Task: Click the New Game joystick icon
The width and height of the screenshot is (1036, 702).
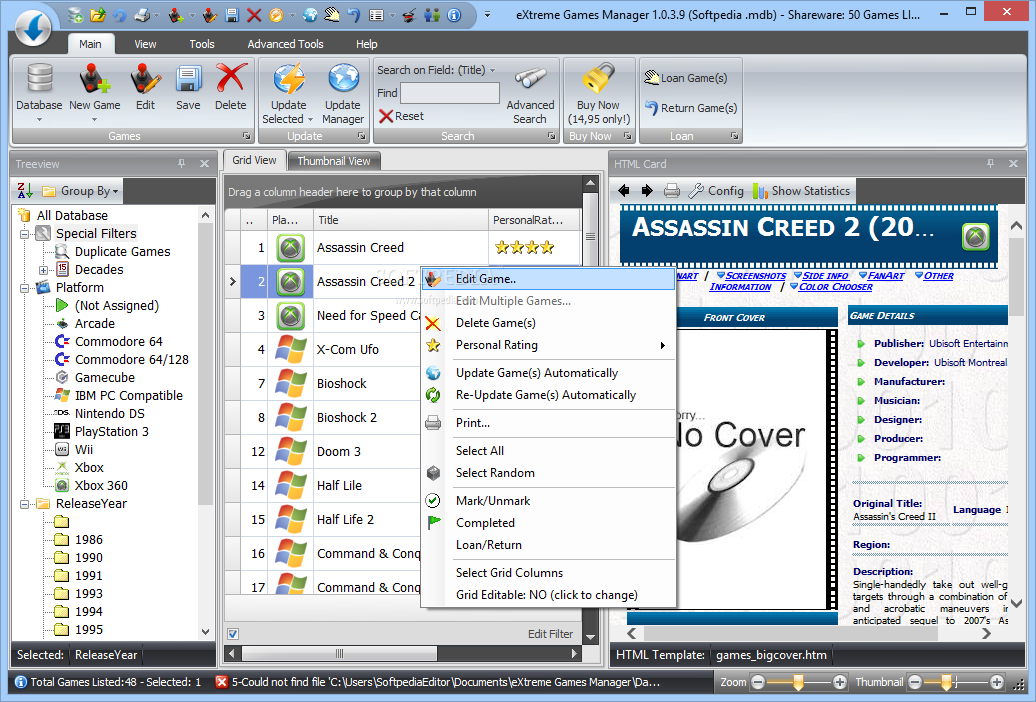Action: point(94,78)
